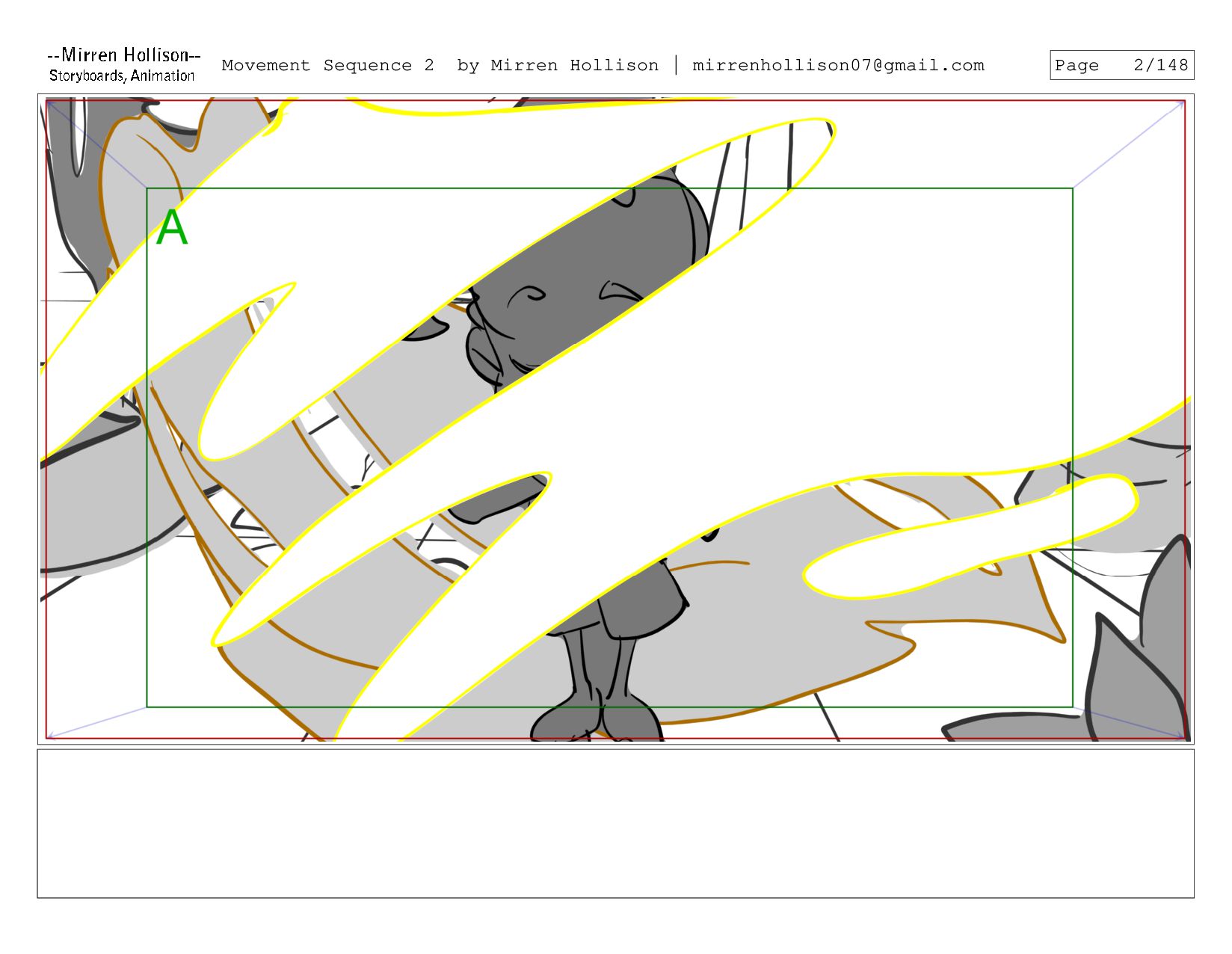
Task: Click the Mirren Hollison logo header
Action: coord(123,64)
